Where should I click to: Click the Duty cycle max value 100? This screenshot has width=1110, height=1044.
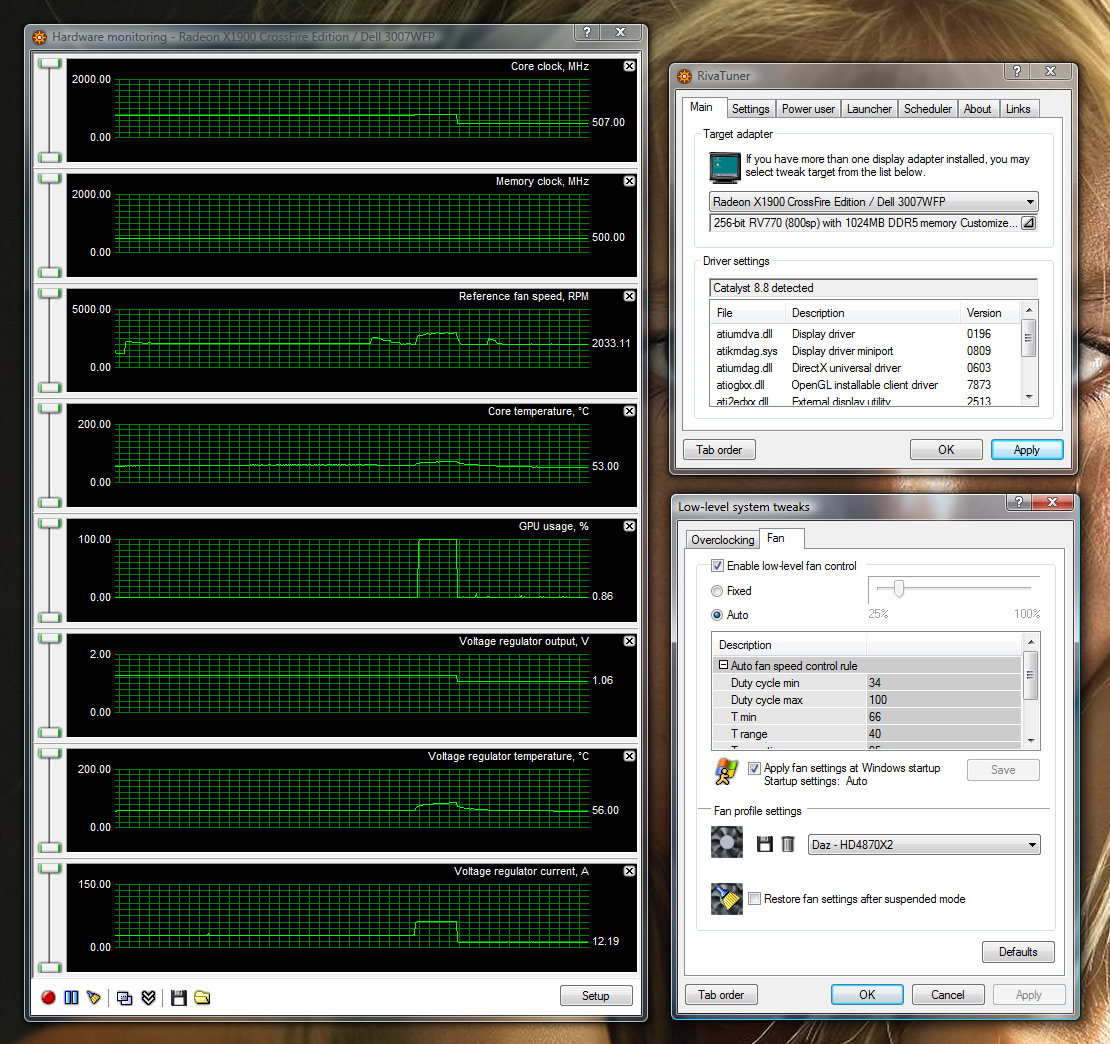944,700
